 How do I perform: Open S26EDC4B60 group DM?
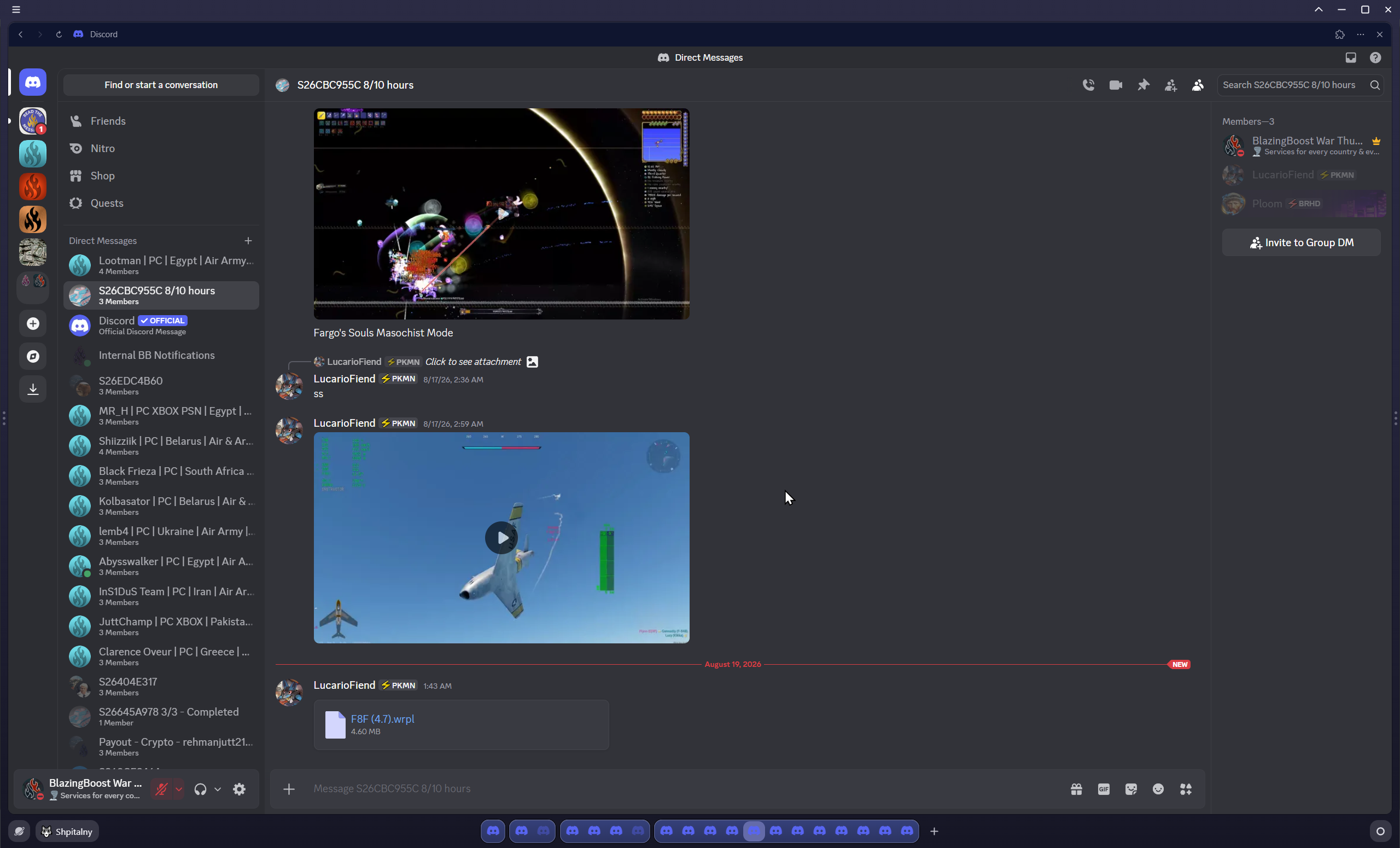click(161, 385)
